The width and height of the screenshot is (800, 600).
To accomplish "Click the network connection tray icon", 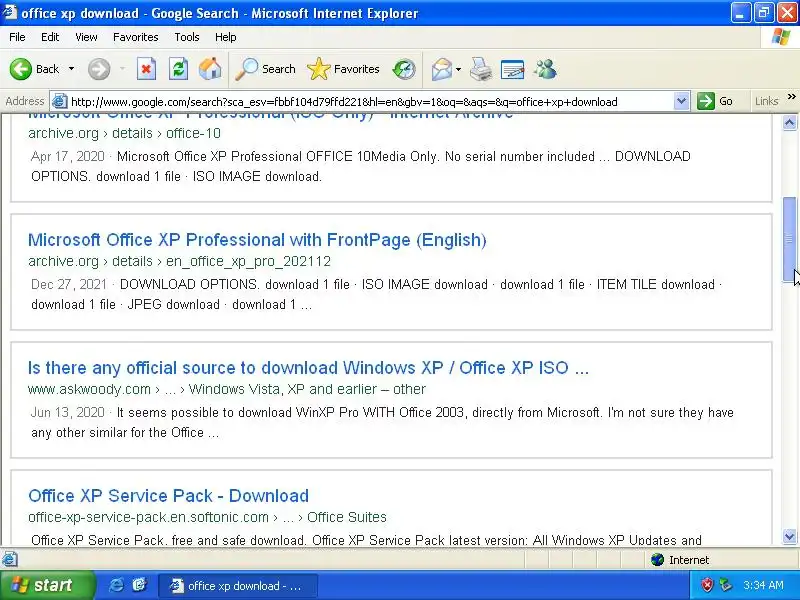I will [725, 585].
